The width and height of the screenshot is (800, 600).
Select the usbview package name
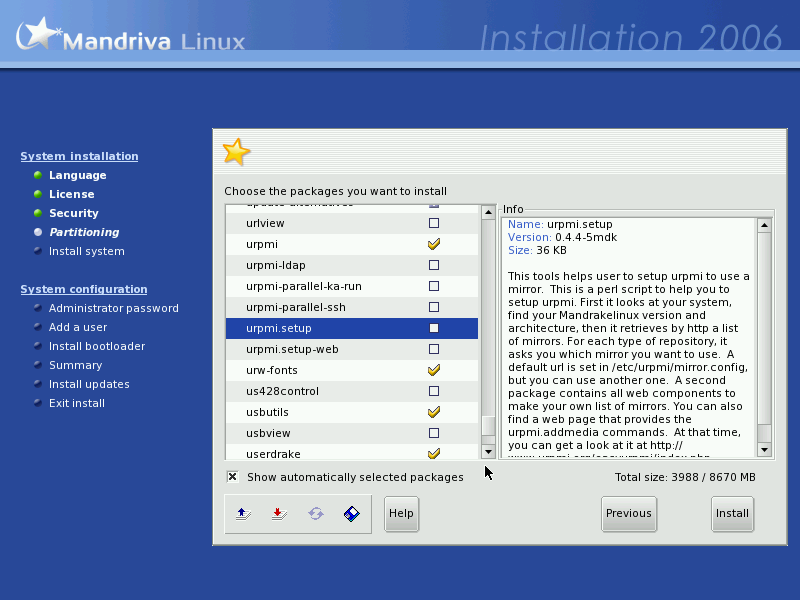(x=268, y=433)
